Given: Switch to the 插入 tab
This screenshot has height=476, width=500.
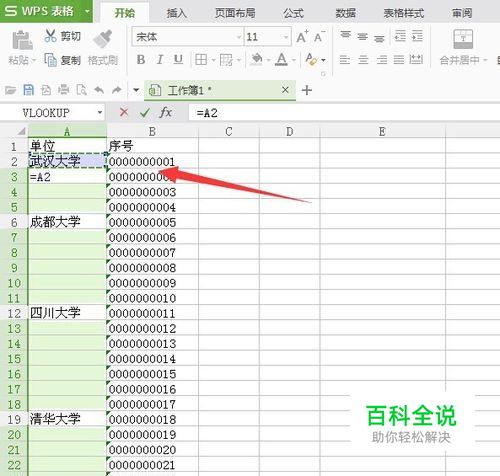Looking at the screenshot, I should point(176,13).
